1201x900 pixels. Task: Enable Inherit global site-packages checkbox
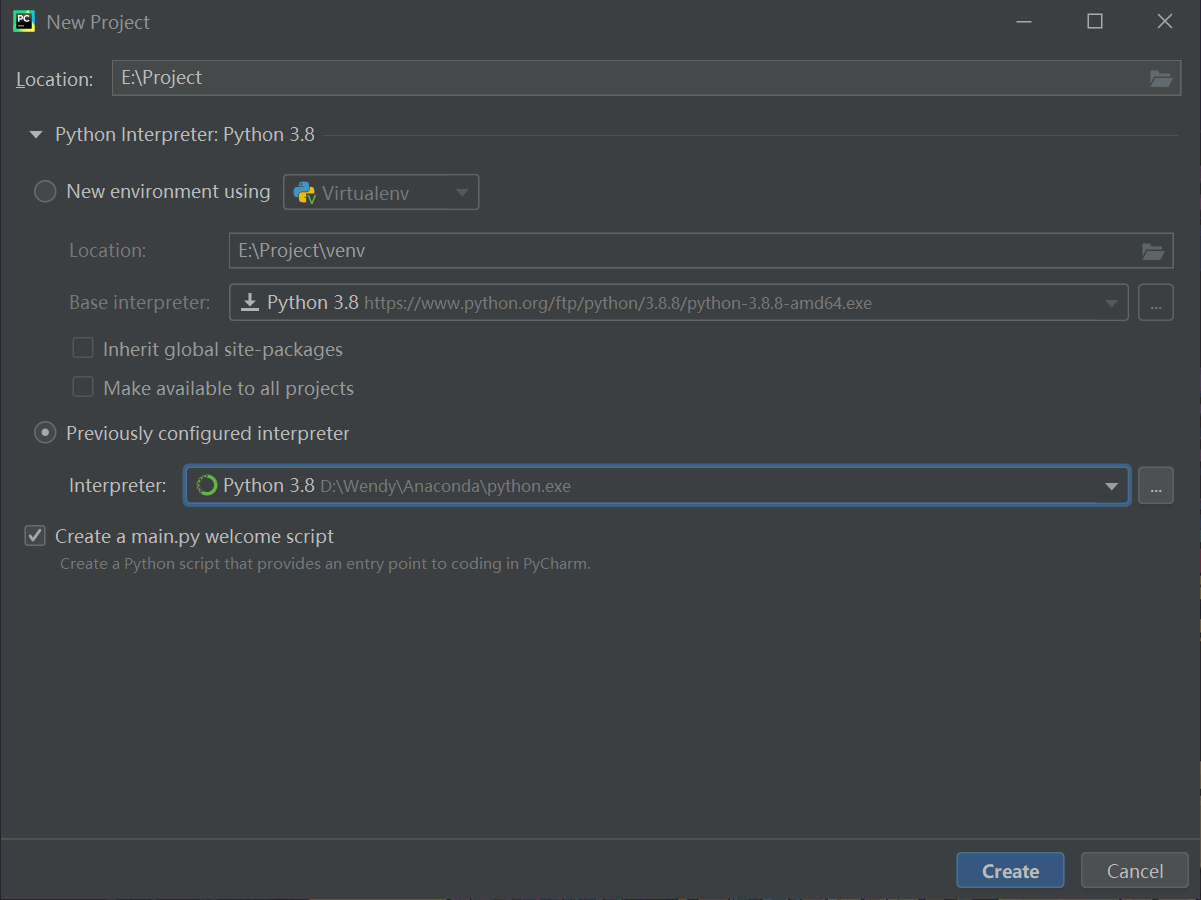click(x=83, y=348)
